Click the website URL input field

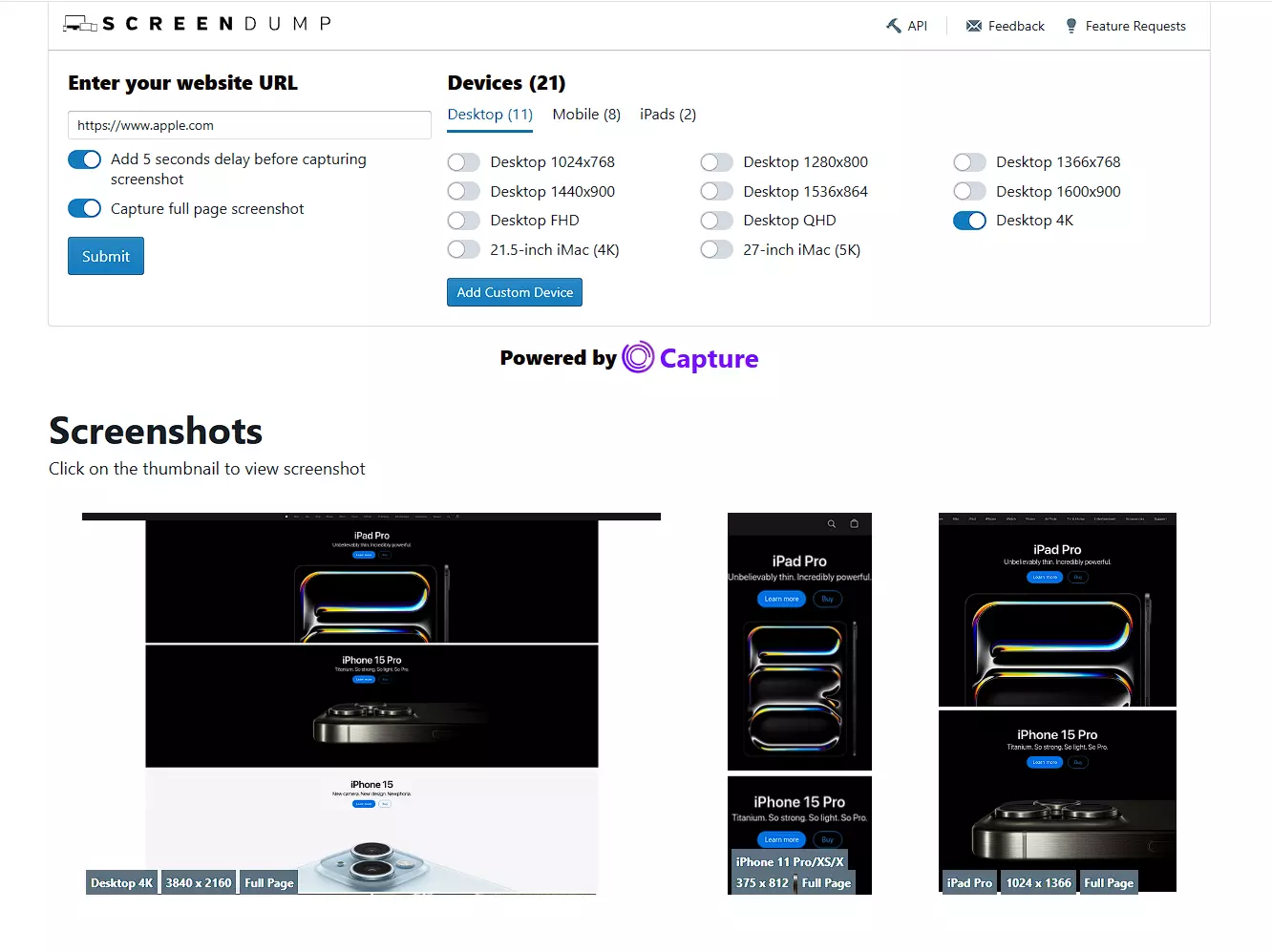(249, 125)
